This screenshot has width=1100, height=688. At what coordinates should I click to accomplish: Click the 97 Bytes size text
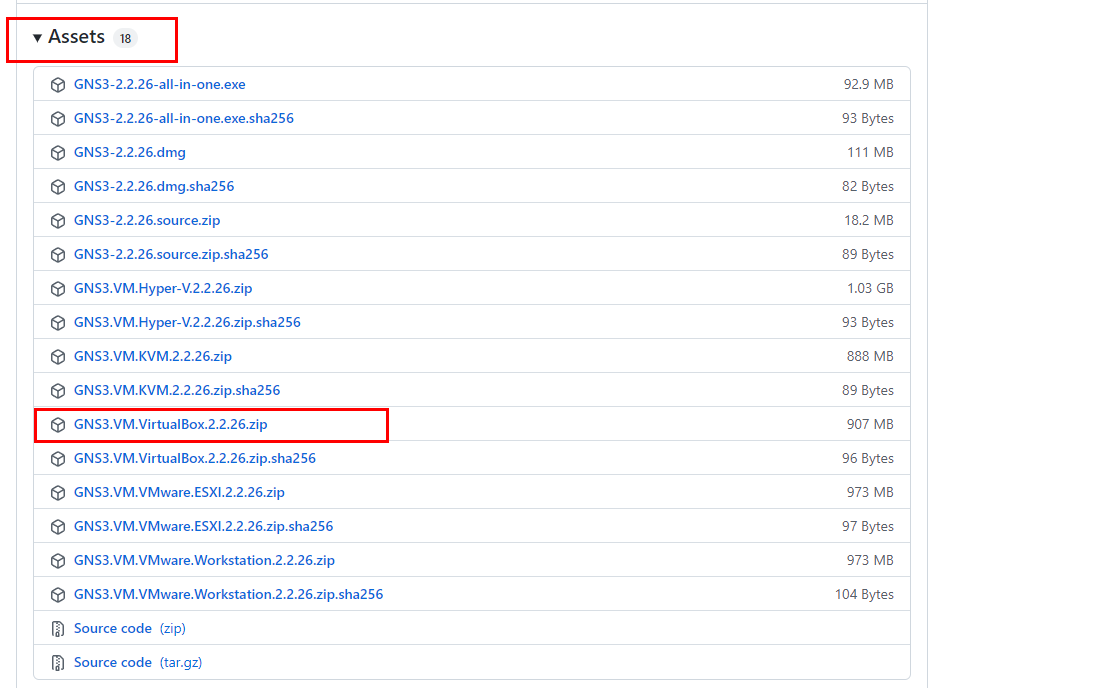(x=868, y=527)
